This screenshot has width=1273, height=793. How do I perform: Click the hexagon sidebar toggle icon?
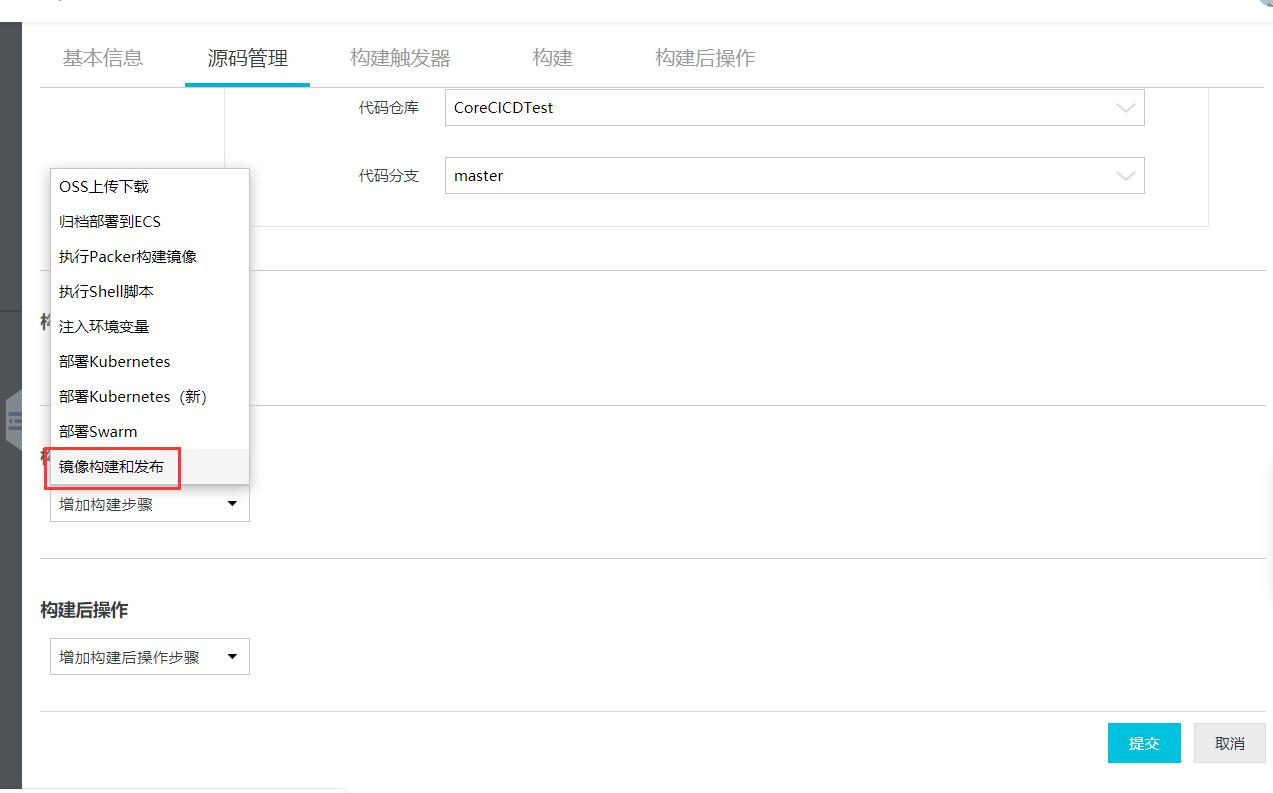pos(14,421)
